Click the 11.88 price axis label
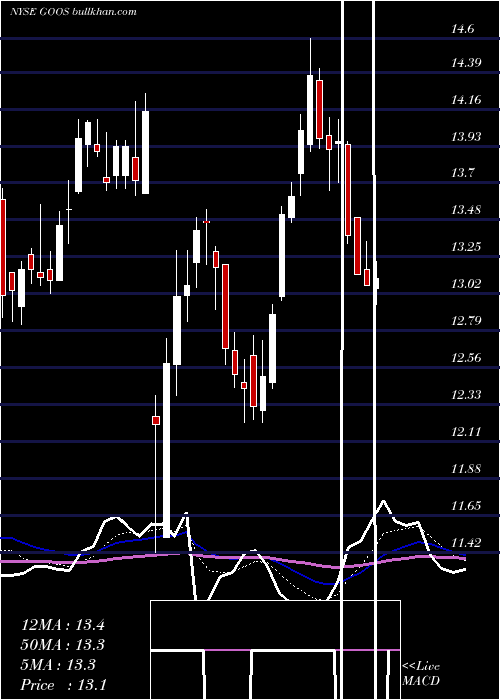The height and width of the screenshot is (700, 500). click(466, 469)
